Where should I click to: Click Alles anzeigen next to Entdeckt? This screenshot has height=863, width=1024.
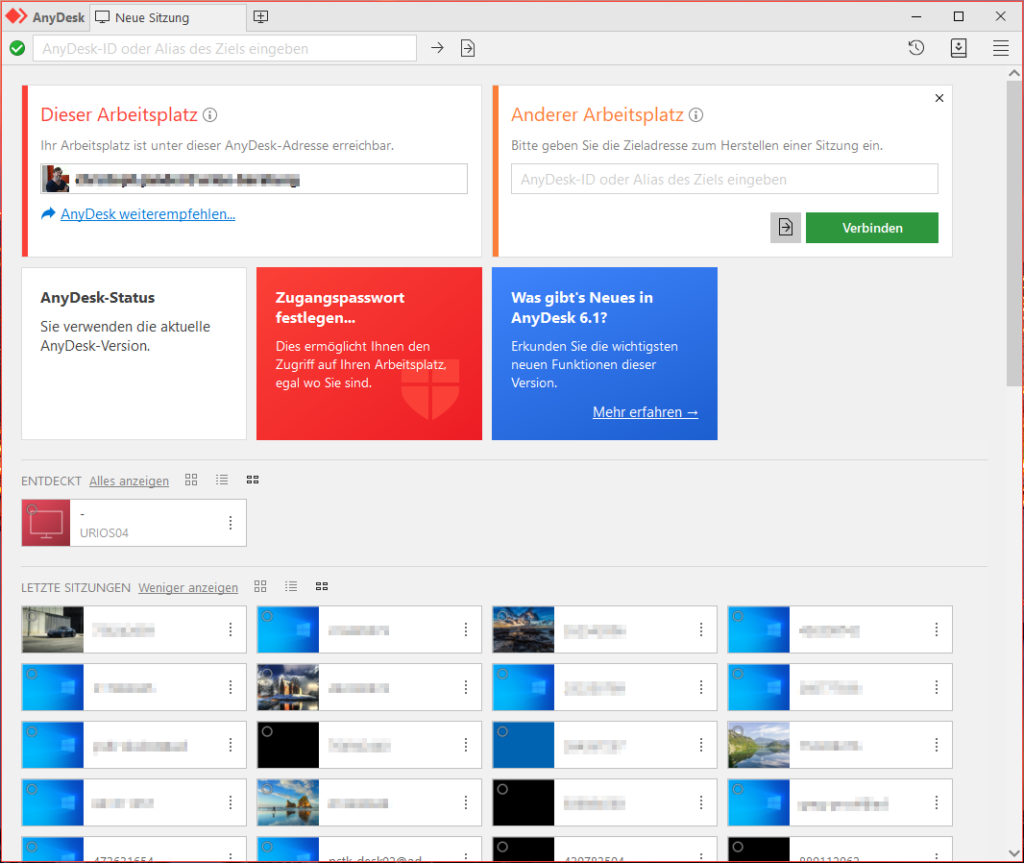(x=129, y=481)
